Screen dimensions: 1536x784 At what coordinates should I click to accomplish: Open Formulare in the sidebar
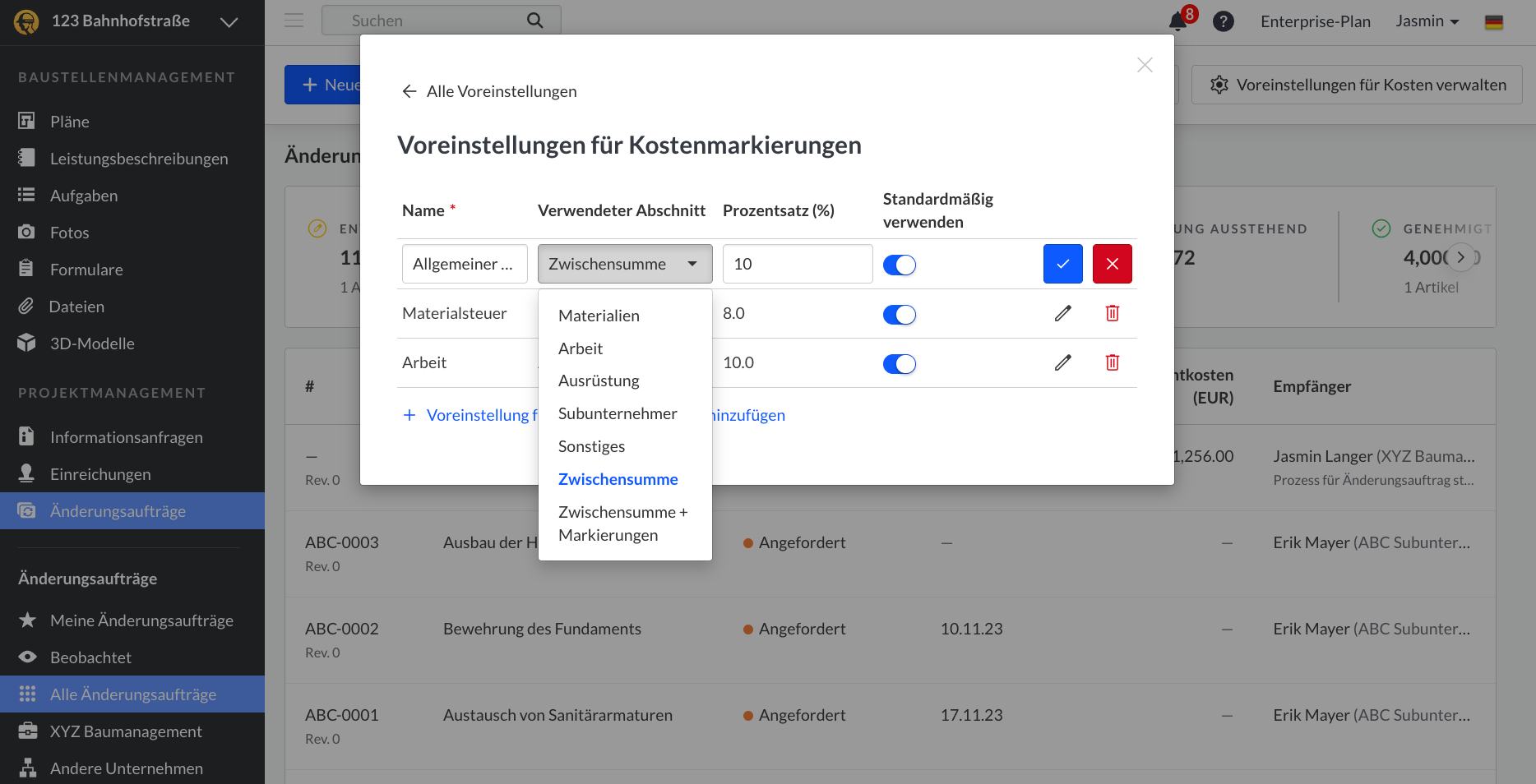click(x=132, y=270)
